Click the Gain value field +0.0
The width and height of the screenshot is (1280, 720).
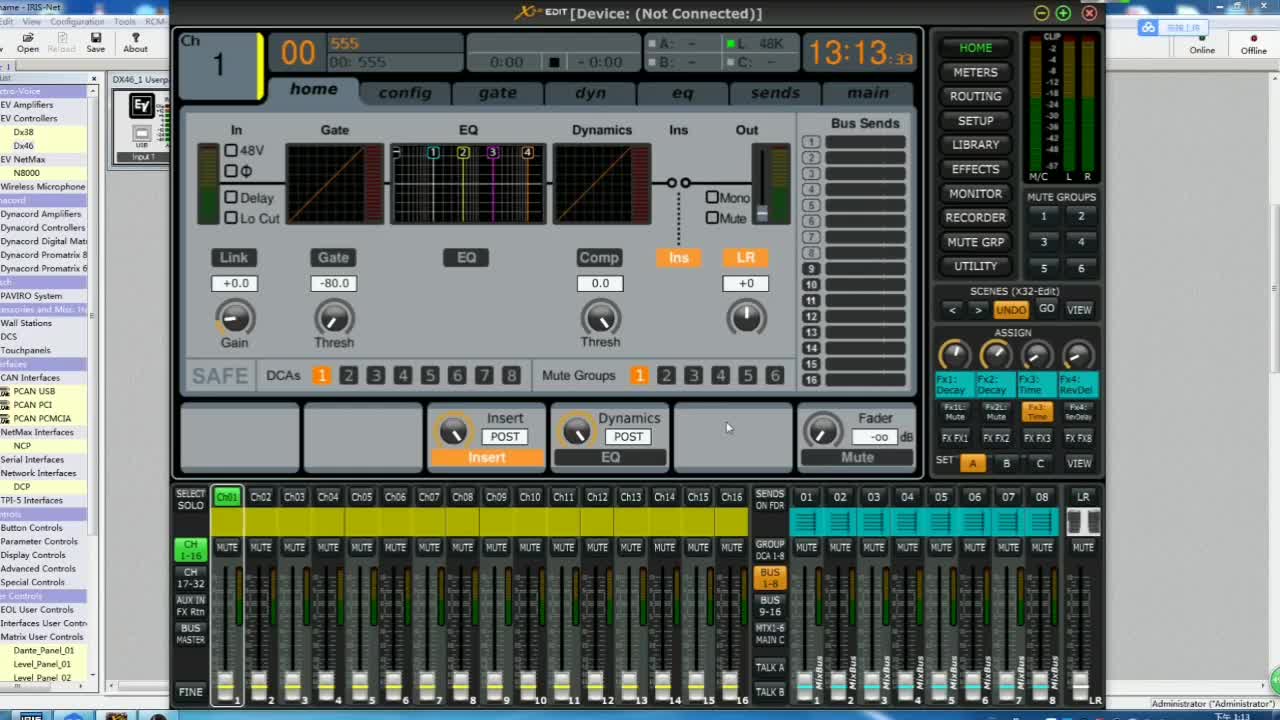coord(235,283)
